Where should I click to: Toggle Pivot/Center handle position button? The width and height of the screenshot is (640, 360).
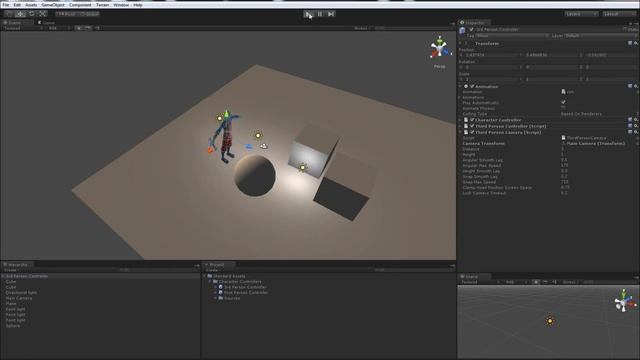(x=66, y=14)
